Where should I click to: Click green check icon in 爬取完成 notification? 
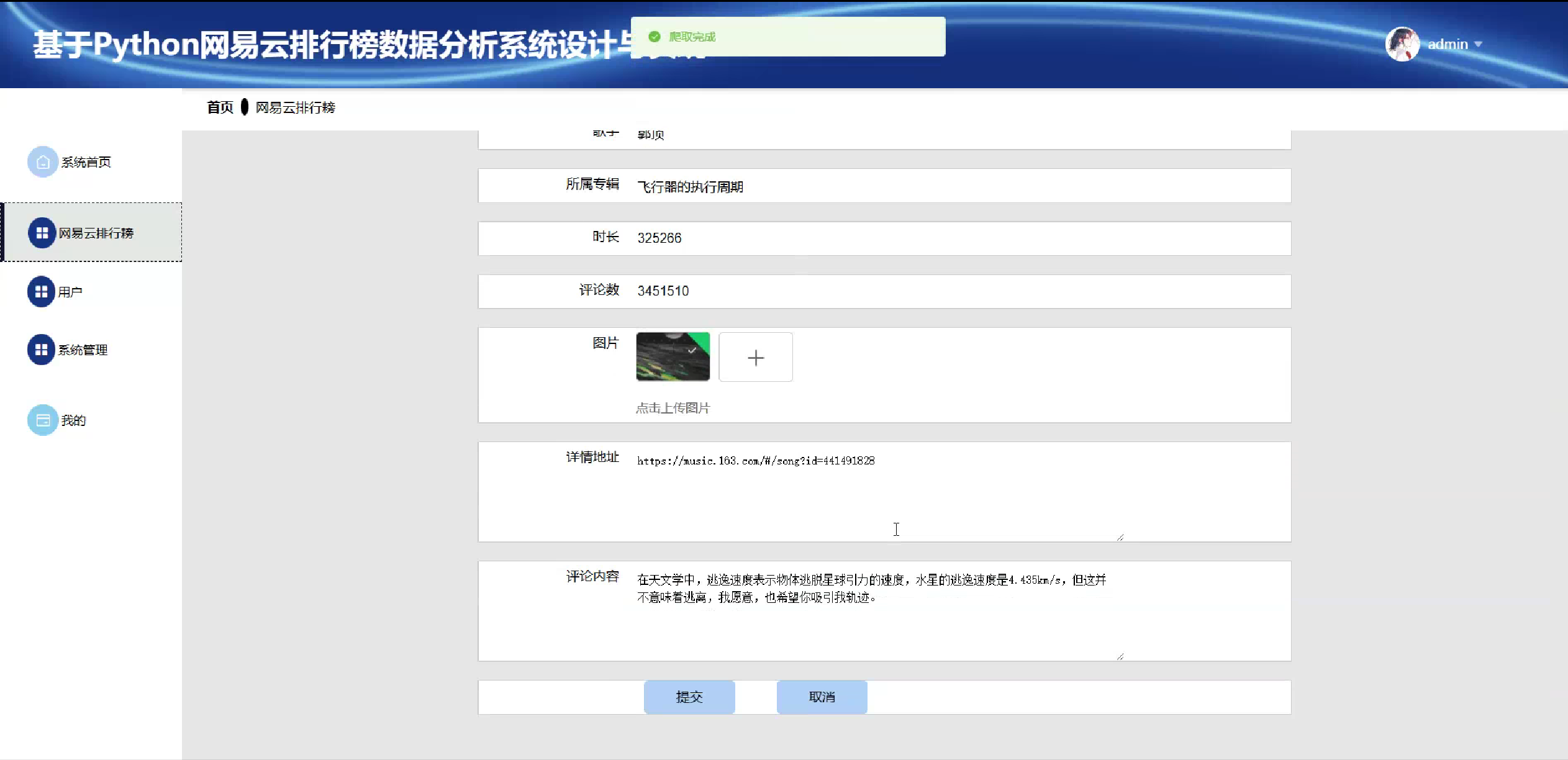point(654,37)
